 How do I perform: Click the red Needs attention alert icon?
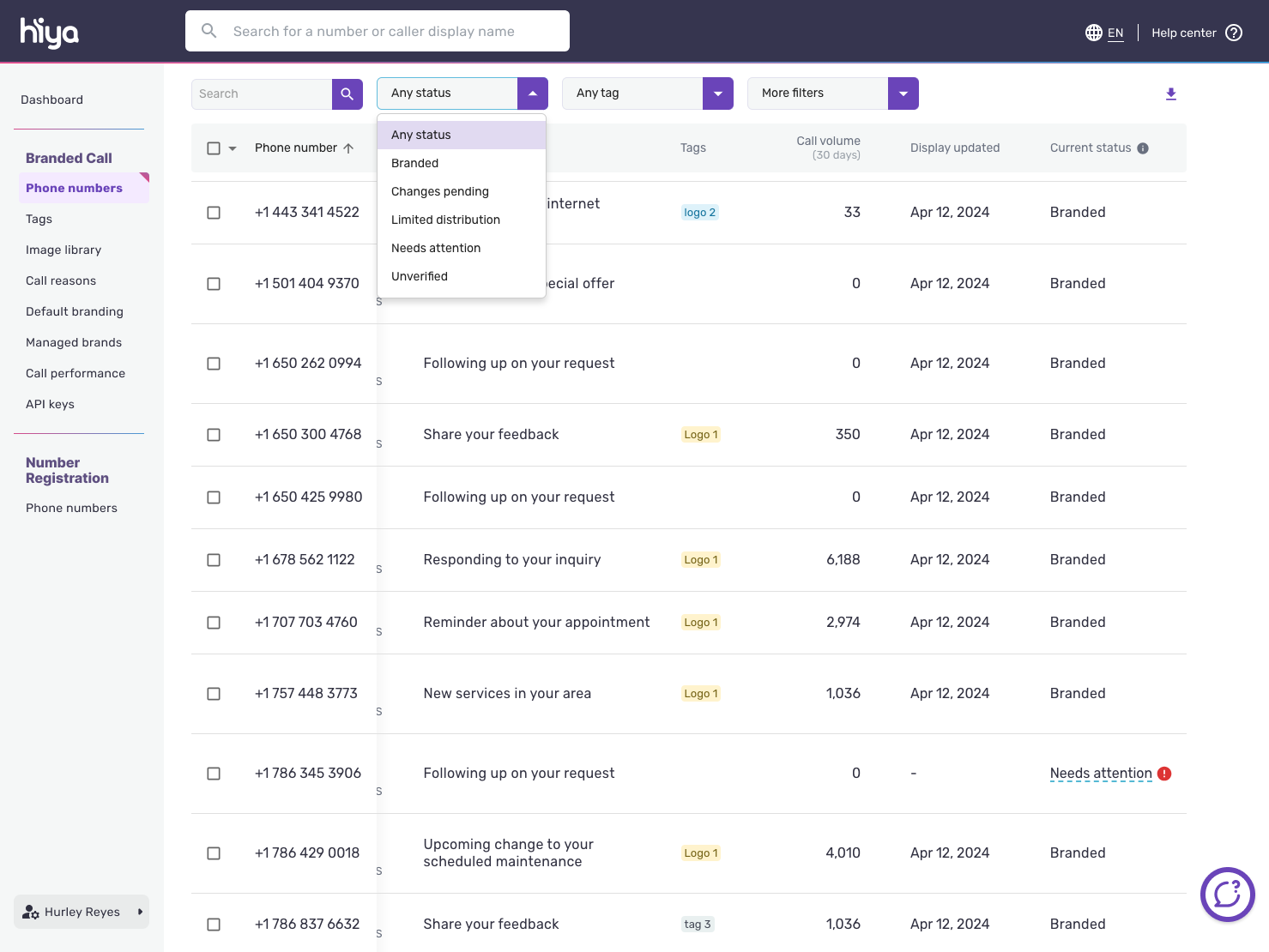(x=1164, y=774)
